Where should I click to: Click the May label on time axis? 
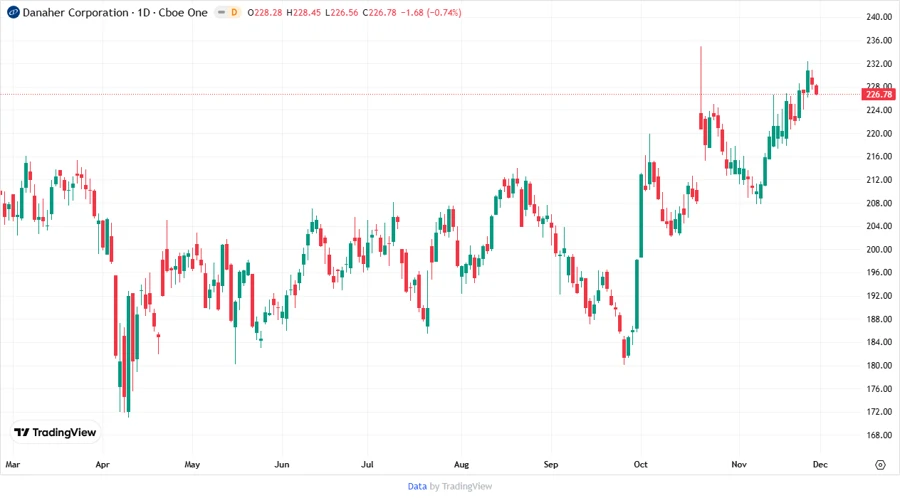(192, 465)
